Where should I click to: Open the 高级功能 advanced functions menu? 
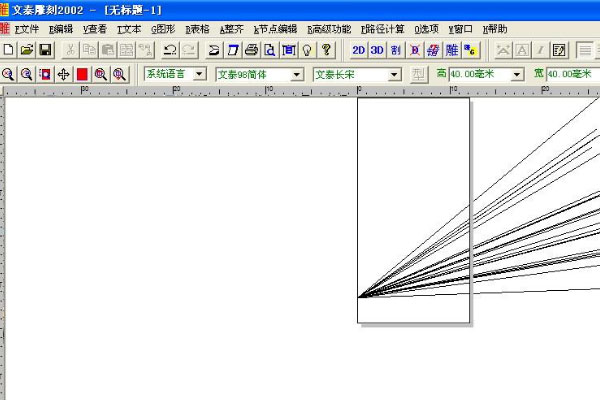click(329, 29)
